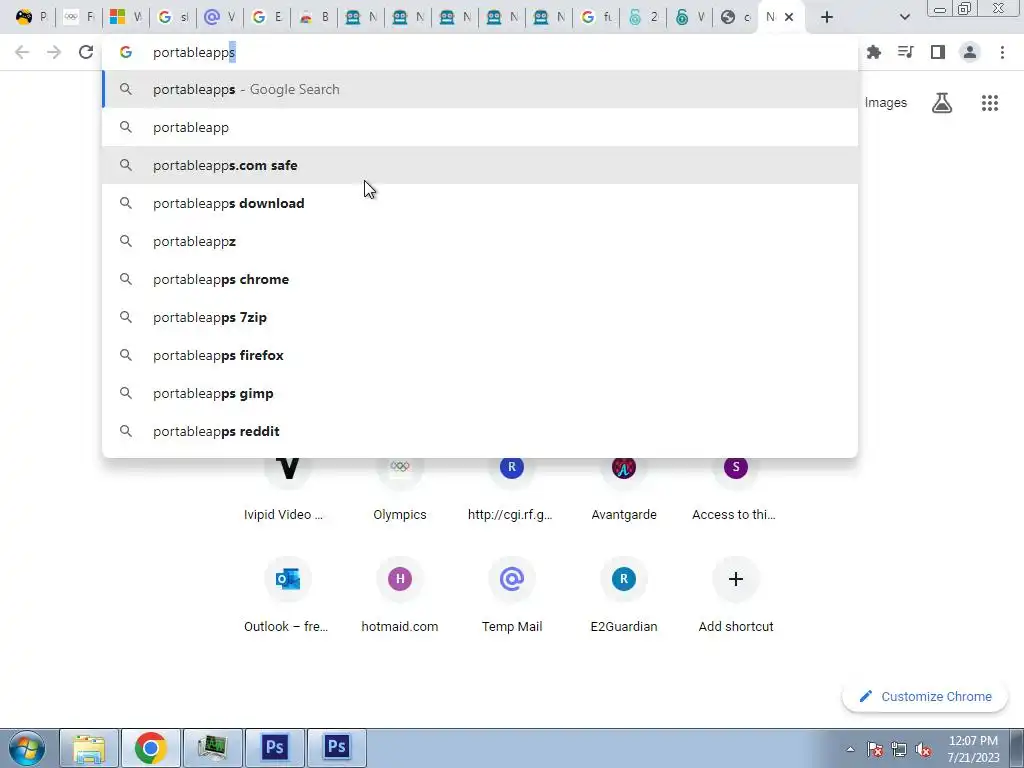
Task: Choose 'portableapps download' suggestion
Action: (480, 203)
